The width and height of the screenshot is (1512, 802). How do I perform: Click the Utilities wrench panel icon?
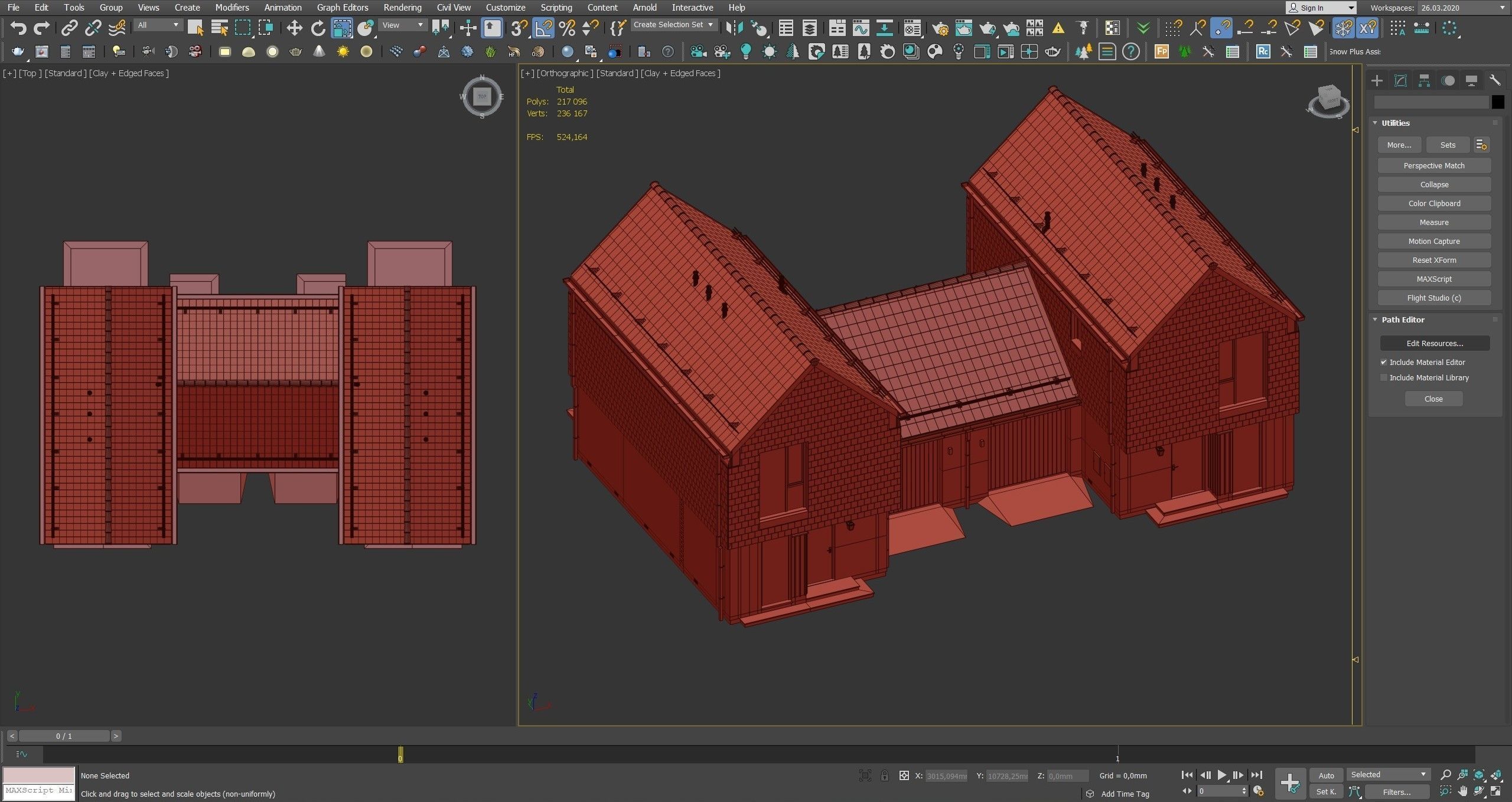(1495, 80)
